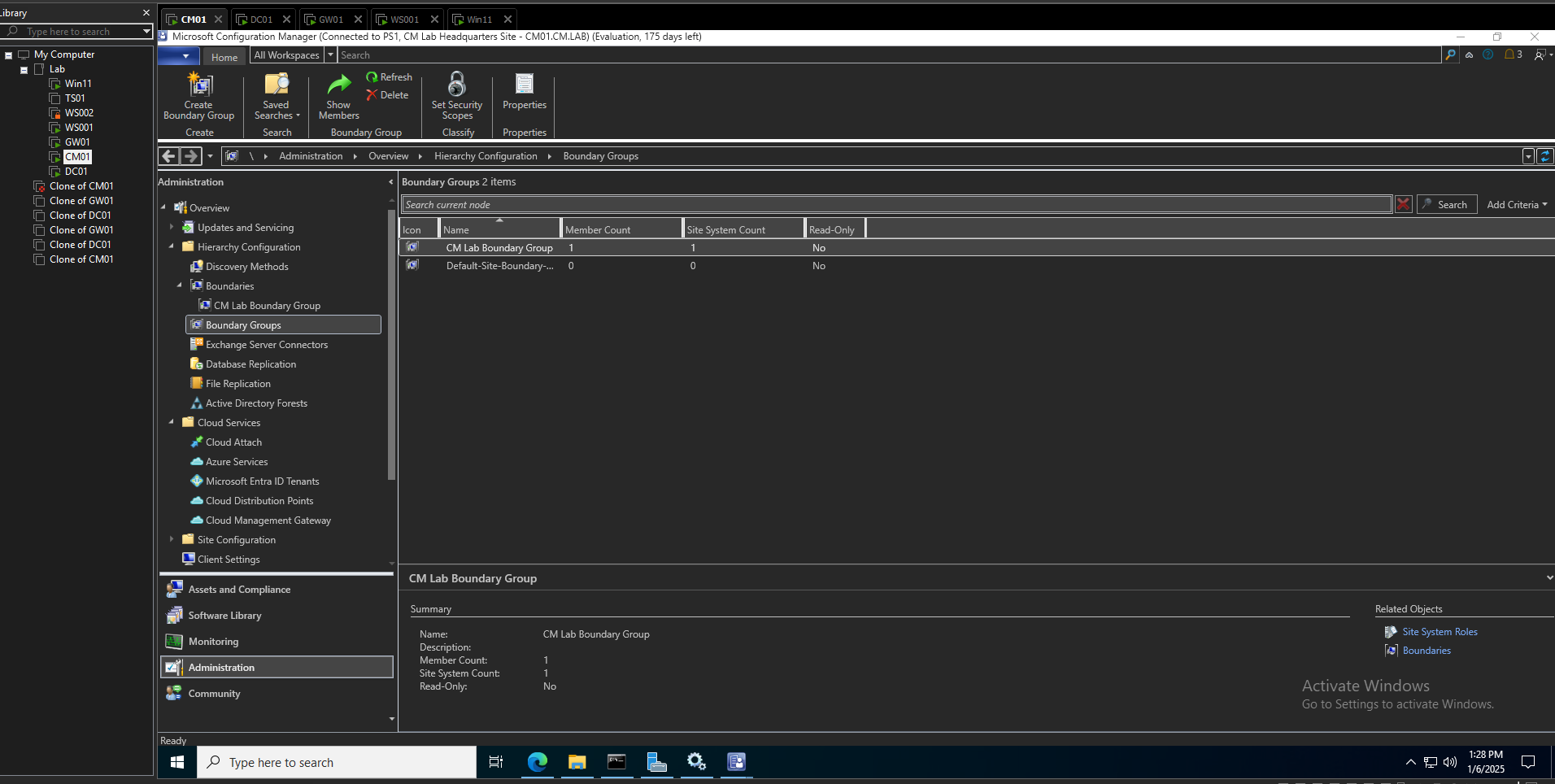1555x784 pixels.
Task: Click the feedback user icon in ribbon
Action: coord(1541,54)
